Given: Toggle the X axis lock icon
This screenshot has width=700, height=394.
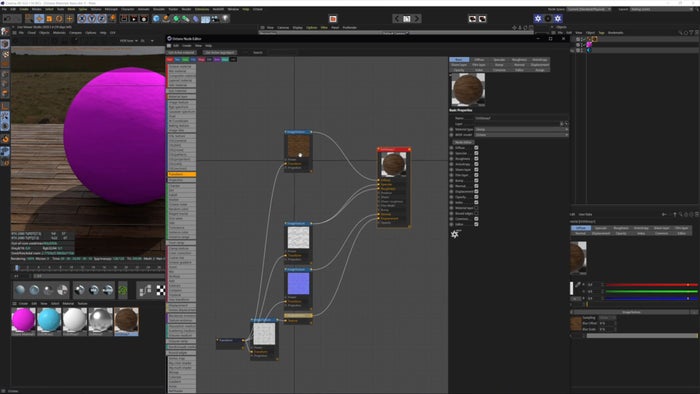Looking at the screenshot, I should tap(82, 19).
